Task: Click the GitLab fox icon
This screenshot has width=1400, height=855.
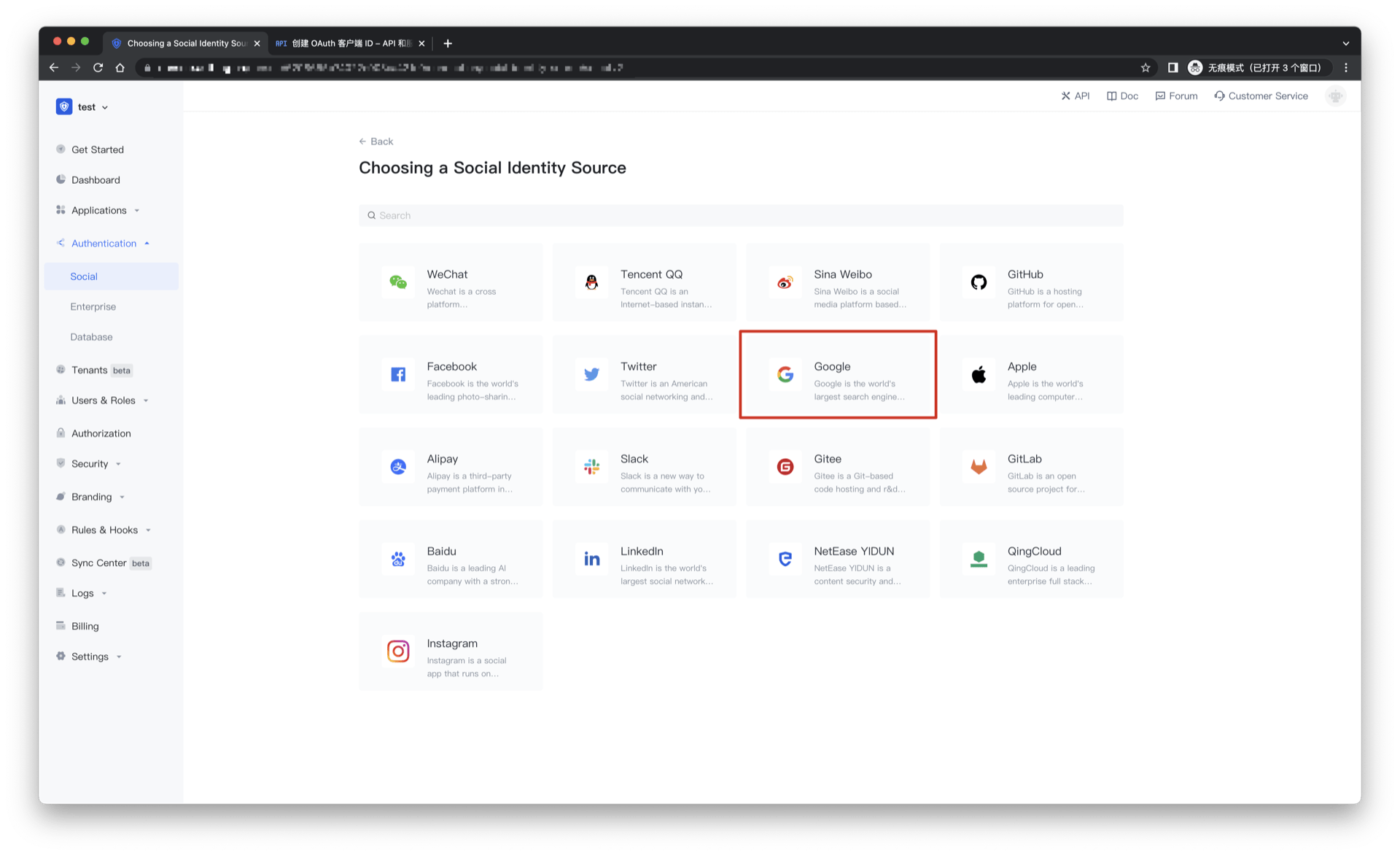Action: [x=979, y=467]
